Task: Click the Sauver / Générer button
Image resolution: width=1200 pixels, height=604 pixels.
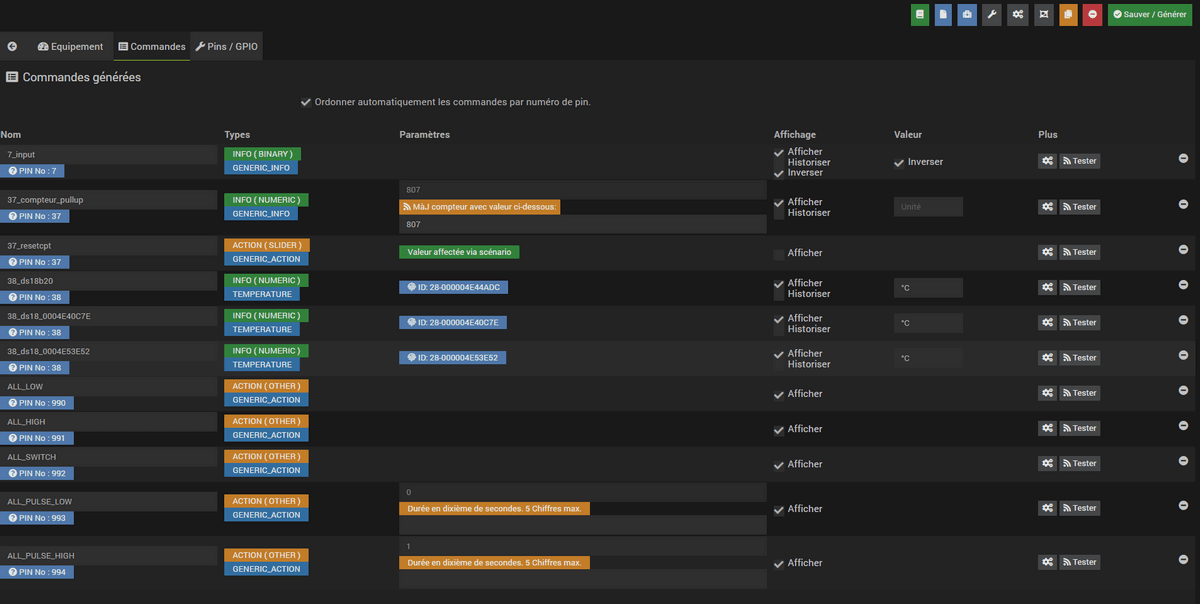Action: coord(1149,15)
